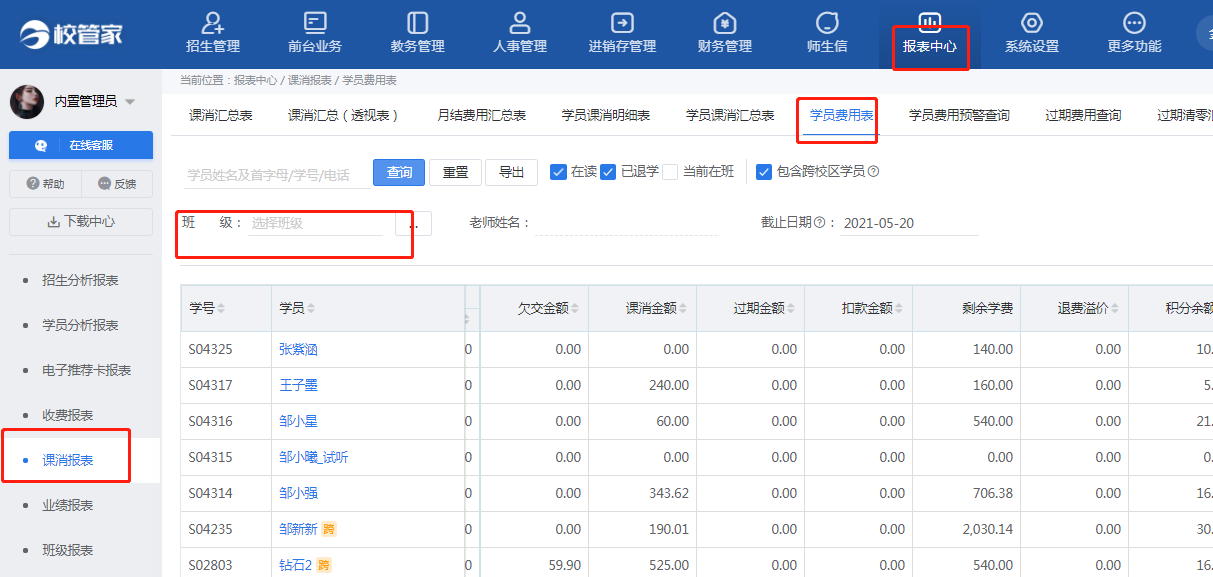1213x577 pixels.
Task: Open student 邹小强 link
Action: [x=298, y=494]
